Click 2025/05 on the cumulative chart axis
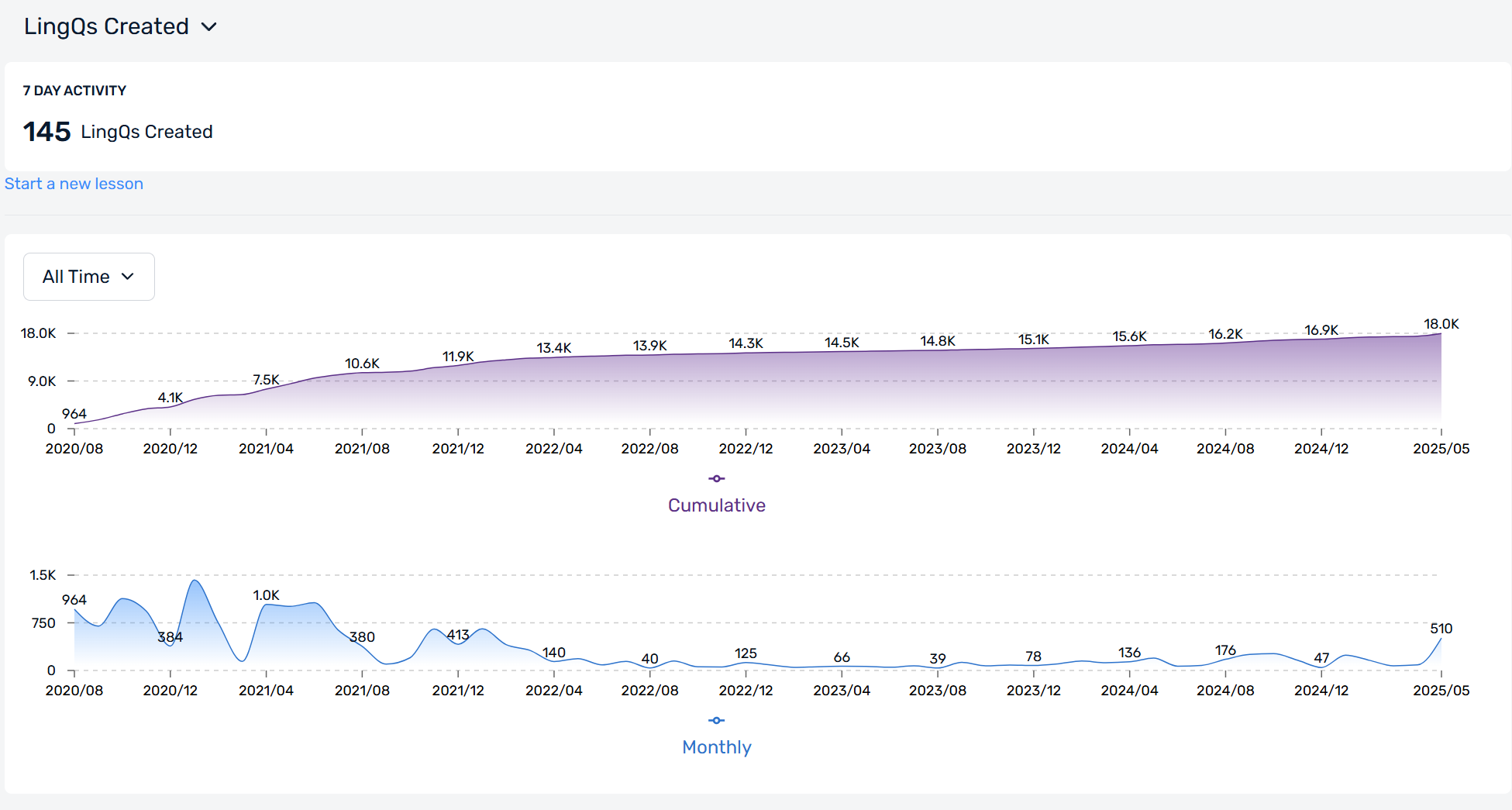The height and width of the screenshot is (810, 1512). click(1441, 449)
